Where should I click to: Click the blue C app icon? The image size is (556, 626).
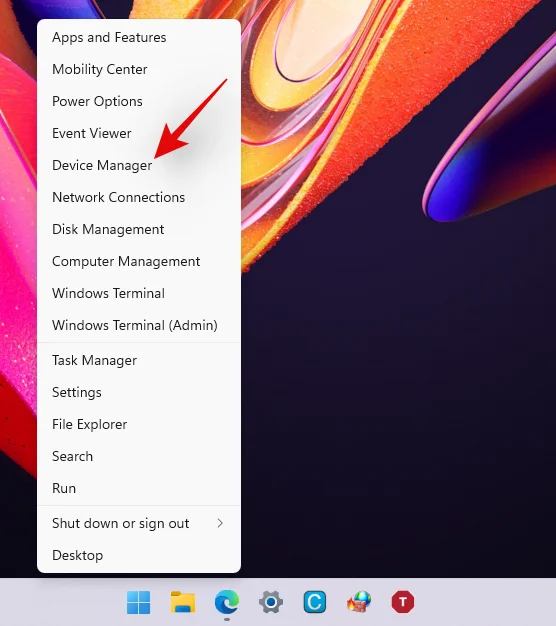315,602
